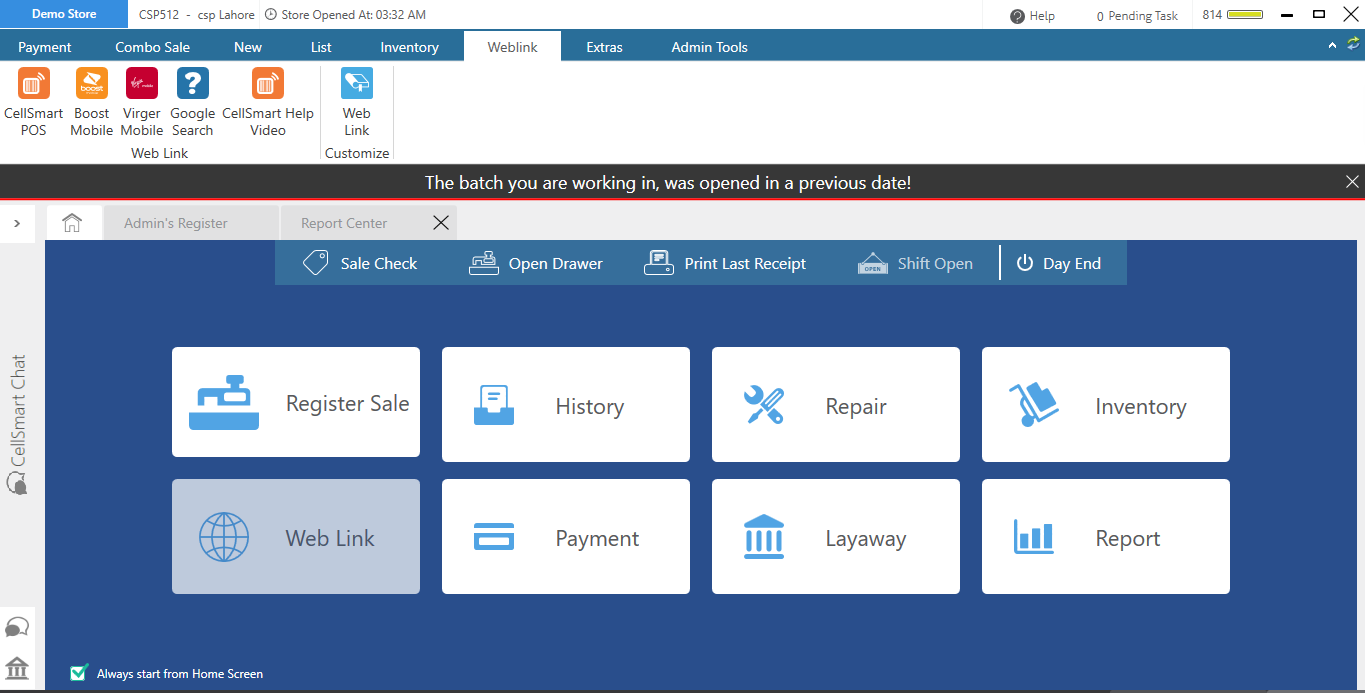The height and width of the screenshot is (693, 1365).
Task: Open the chat bubbles icon in the sidebar
Action: click(17, 627)
